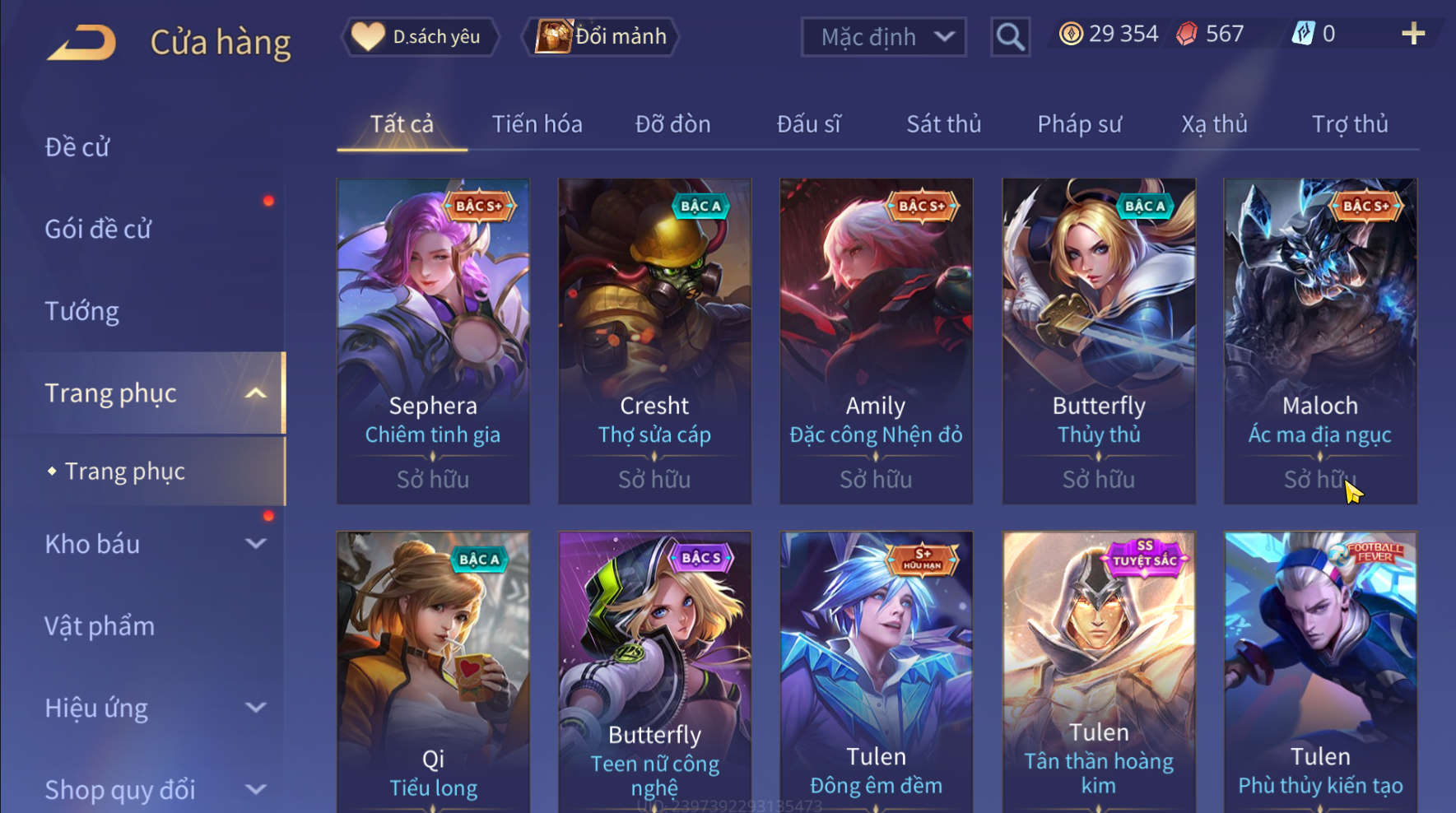Click the back arrow icon

(x=81, y=43)
